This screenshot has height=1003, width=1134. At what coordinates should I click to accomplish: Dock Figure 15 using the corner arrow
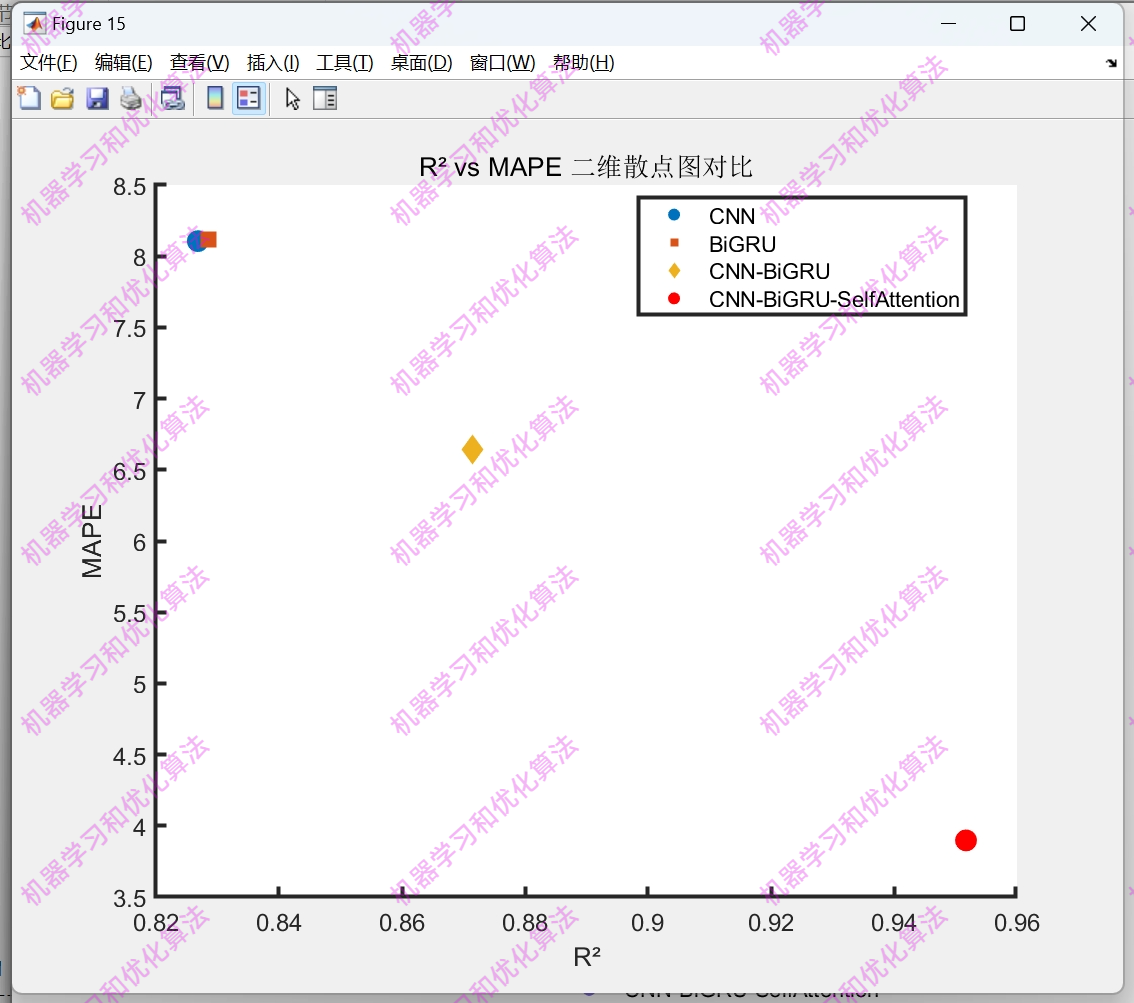point(1111,62)
